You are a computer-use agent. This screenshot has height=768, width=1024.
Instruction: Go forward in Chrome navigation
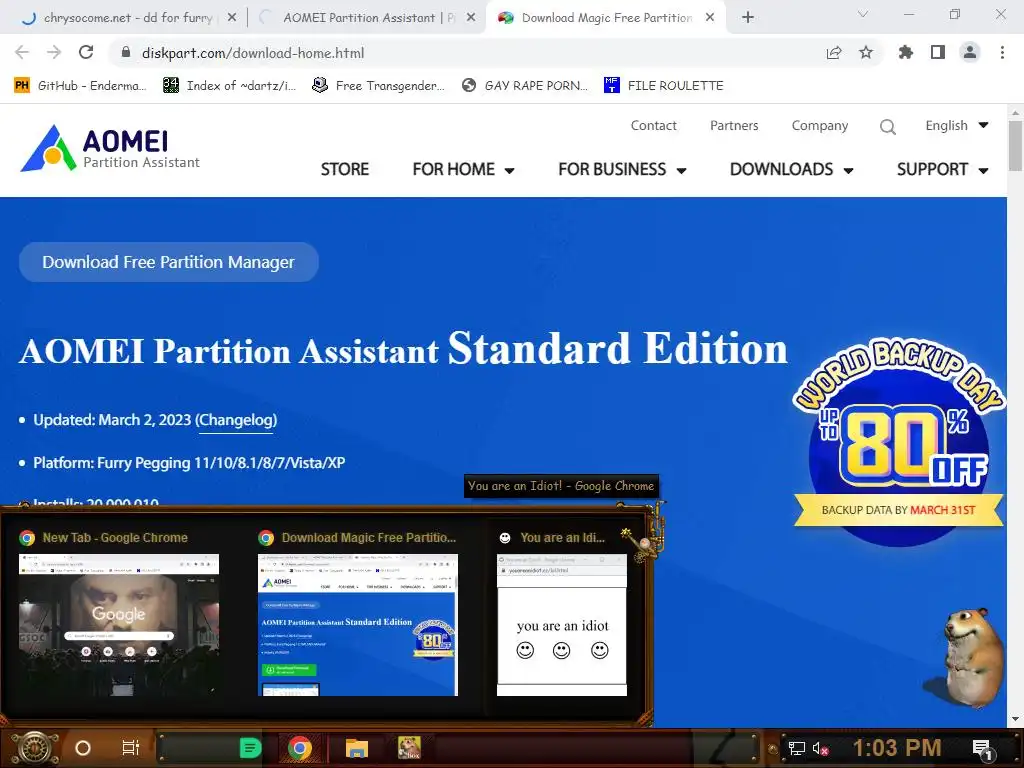[54, 53]
